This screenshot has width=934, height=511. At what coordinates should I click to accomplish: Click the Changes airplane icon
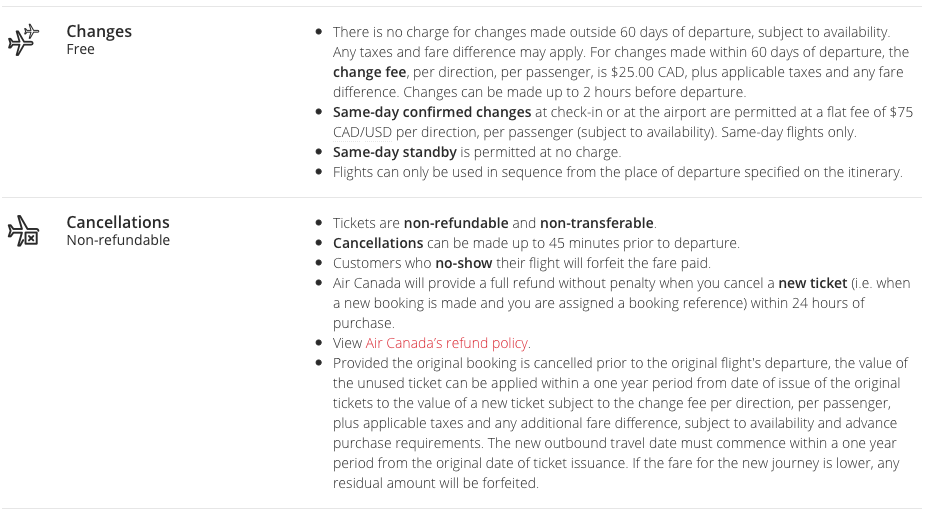click(23, 40)
